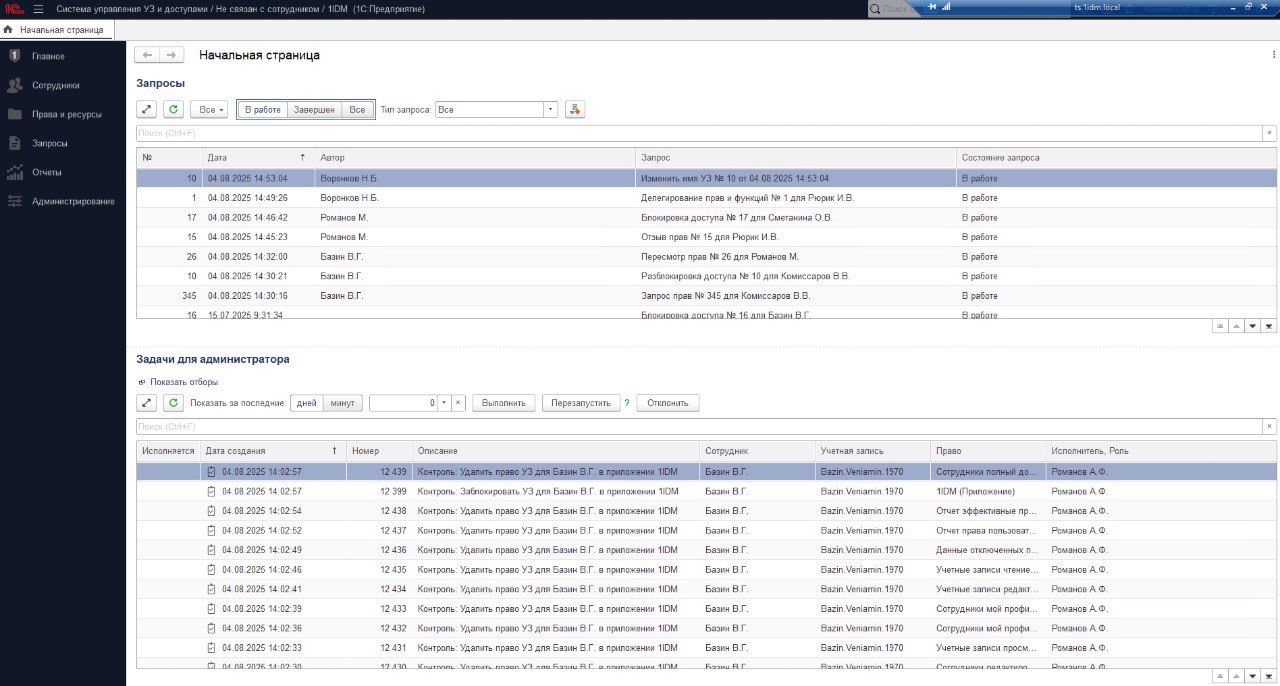This screenshot has height=686, width=1280.
Task: Click the back navigation arrow
Action: point(148,55)
